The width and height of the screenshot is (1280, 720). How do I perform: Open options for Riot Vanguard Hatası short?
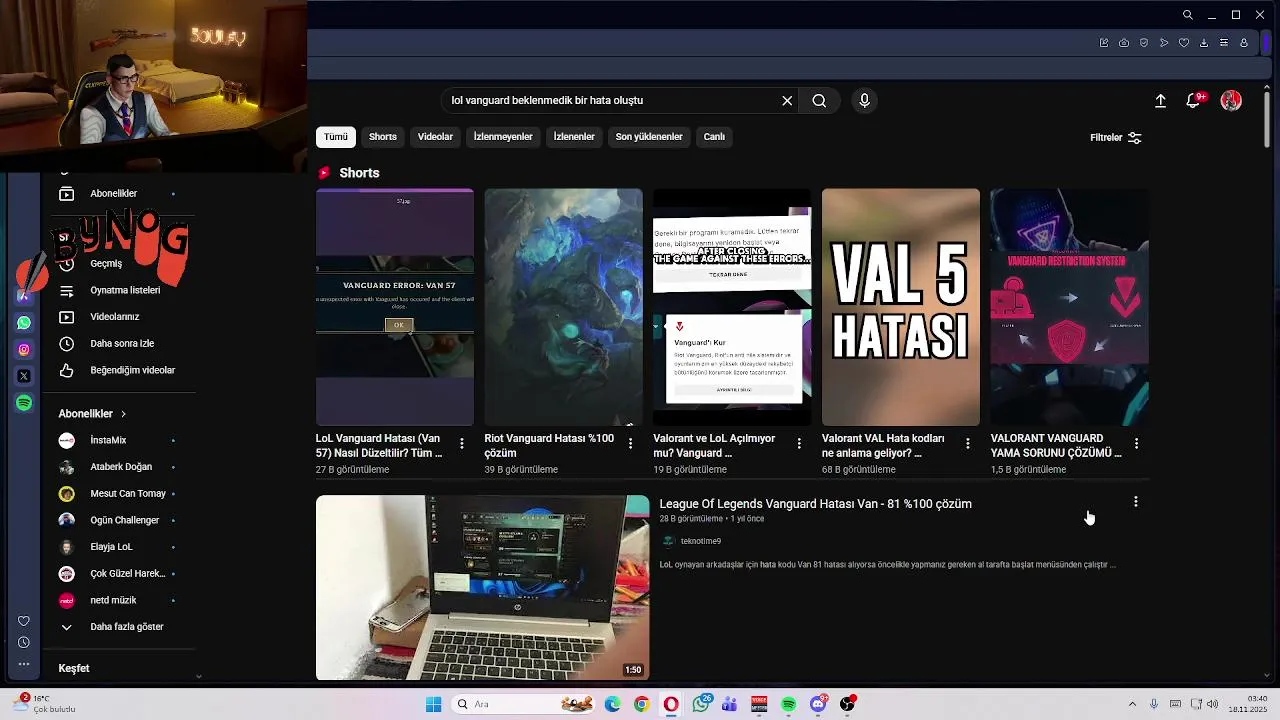point(630,443)
